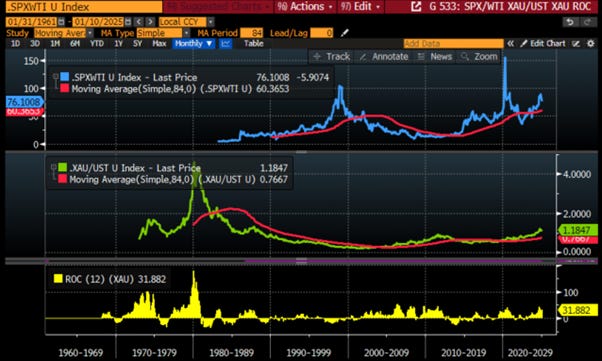Select the 1Y time range
The height and width of the screenshot is (361, 602).
click(118, 43)
